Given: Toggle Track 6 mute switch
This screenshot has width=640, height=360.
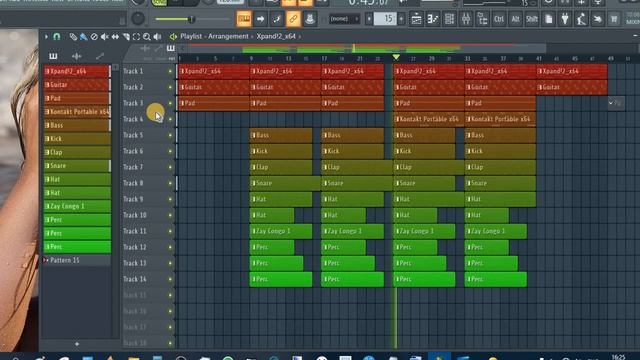Looking at the screenshot, I should 170,151.
